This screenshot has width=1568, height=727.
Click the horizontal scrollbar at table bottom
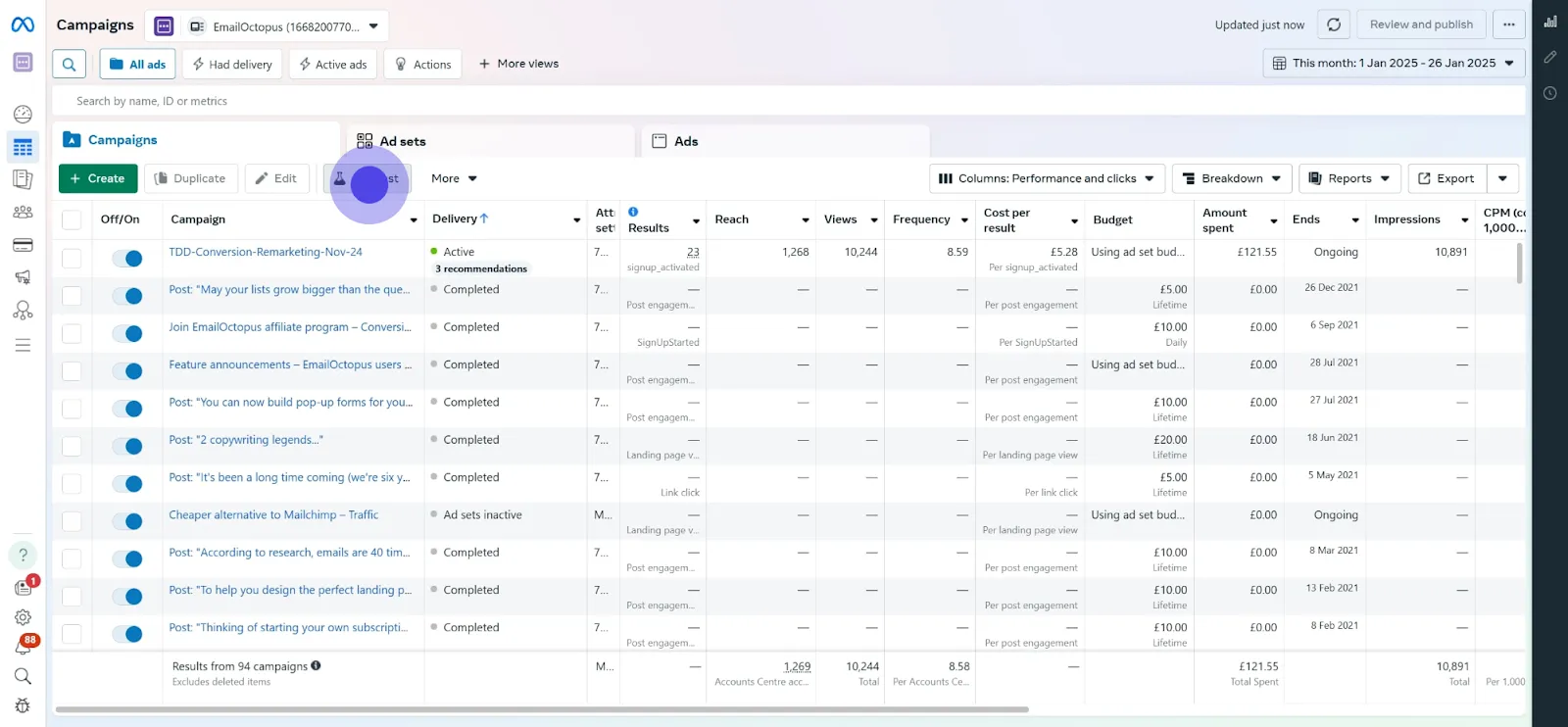(541, 709)
